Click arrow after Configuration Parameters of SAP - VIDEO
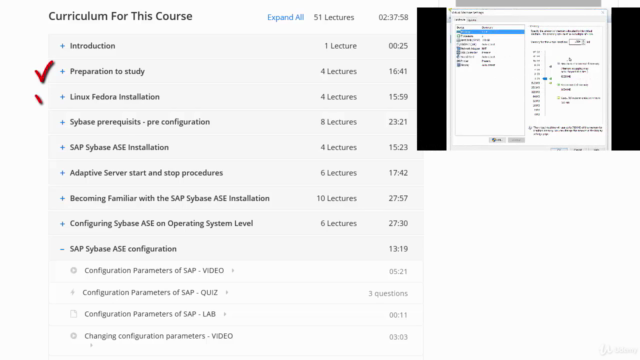 click(x=233, y=271)
